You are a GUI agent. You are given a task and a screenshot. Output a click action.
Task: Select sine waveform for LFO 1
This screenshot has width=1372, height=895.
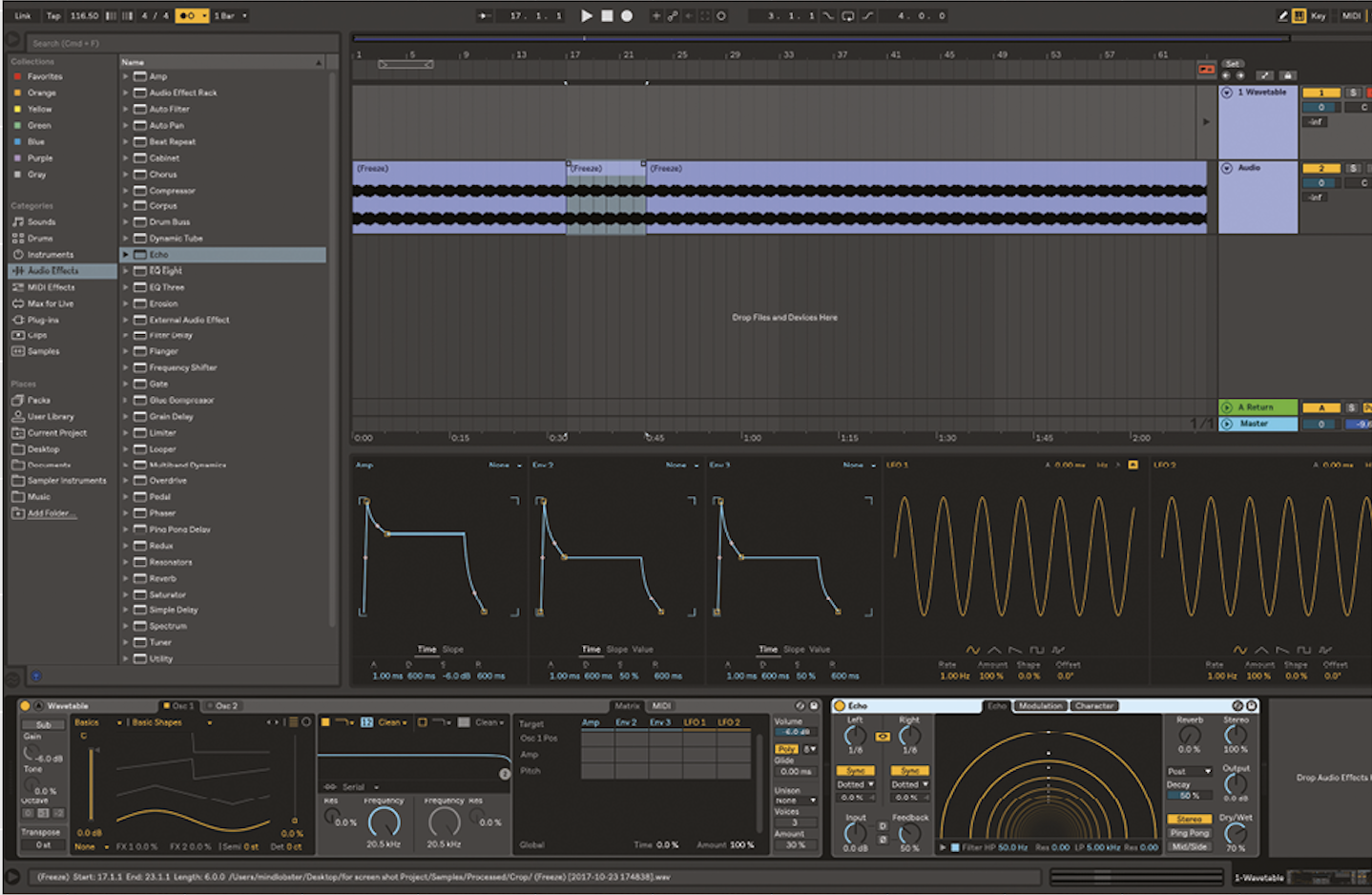(972, 650)
